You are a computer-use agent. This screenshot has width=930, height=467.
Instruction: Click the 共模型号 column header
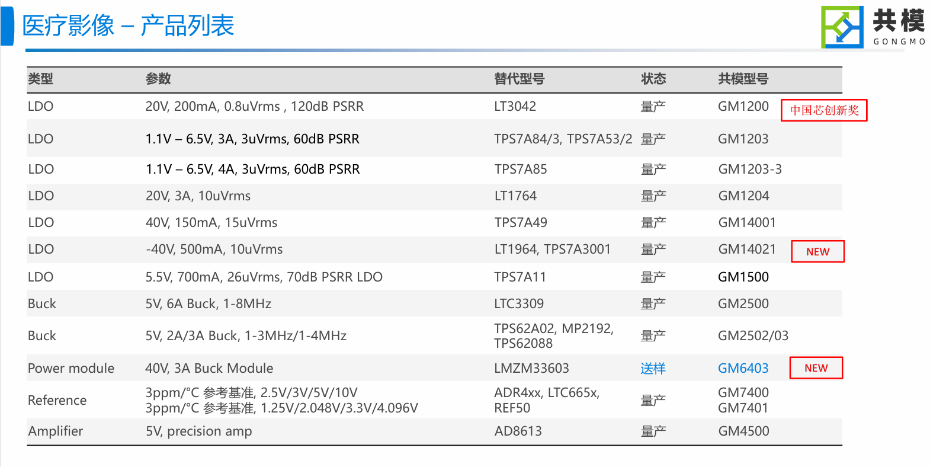tap(743, 78)
